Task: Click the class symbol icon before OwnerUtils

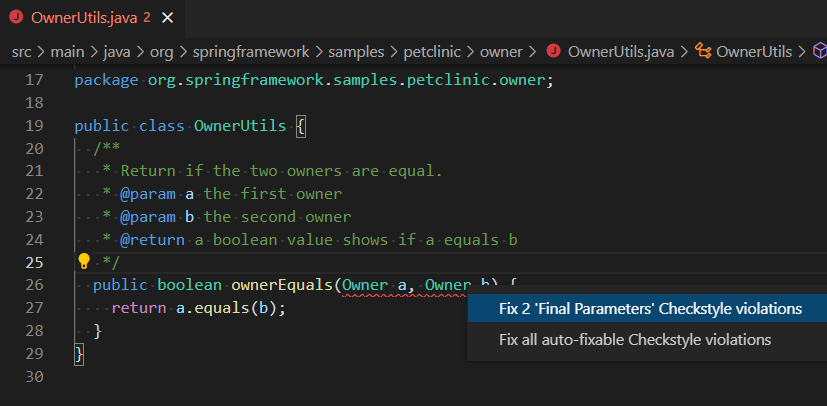Action: click(703, 52)
